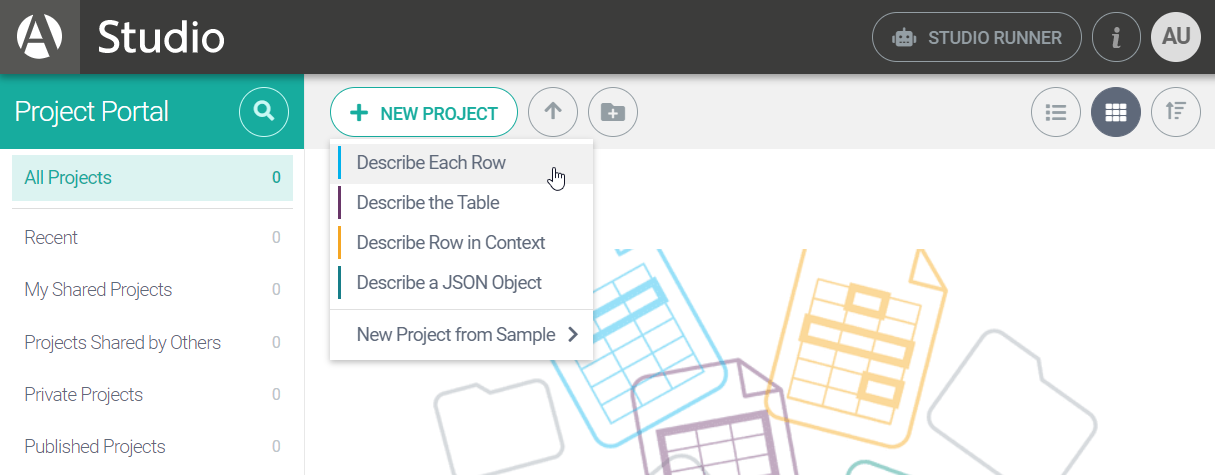Open the information icon
The image size is (1215, 475).
pyautogui.click(x=1116, y=38)
